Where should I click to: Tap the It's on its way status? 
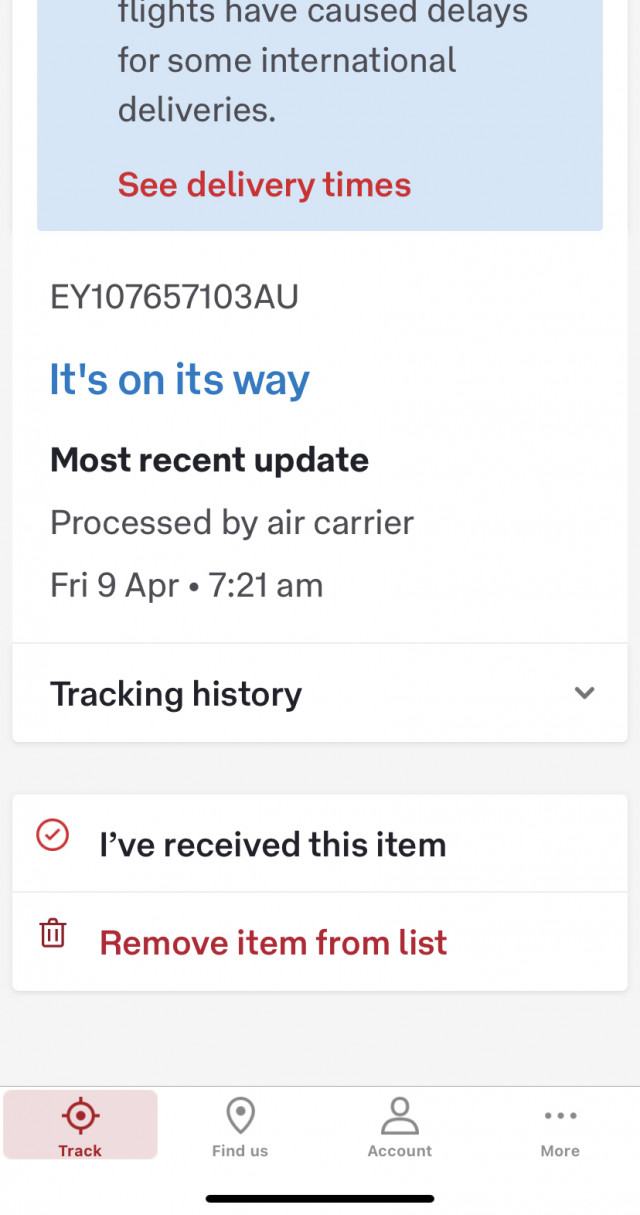pos(180,380)
